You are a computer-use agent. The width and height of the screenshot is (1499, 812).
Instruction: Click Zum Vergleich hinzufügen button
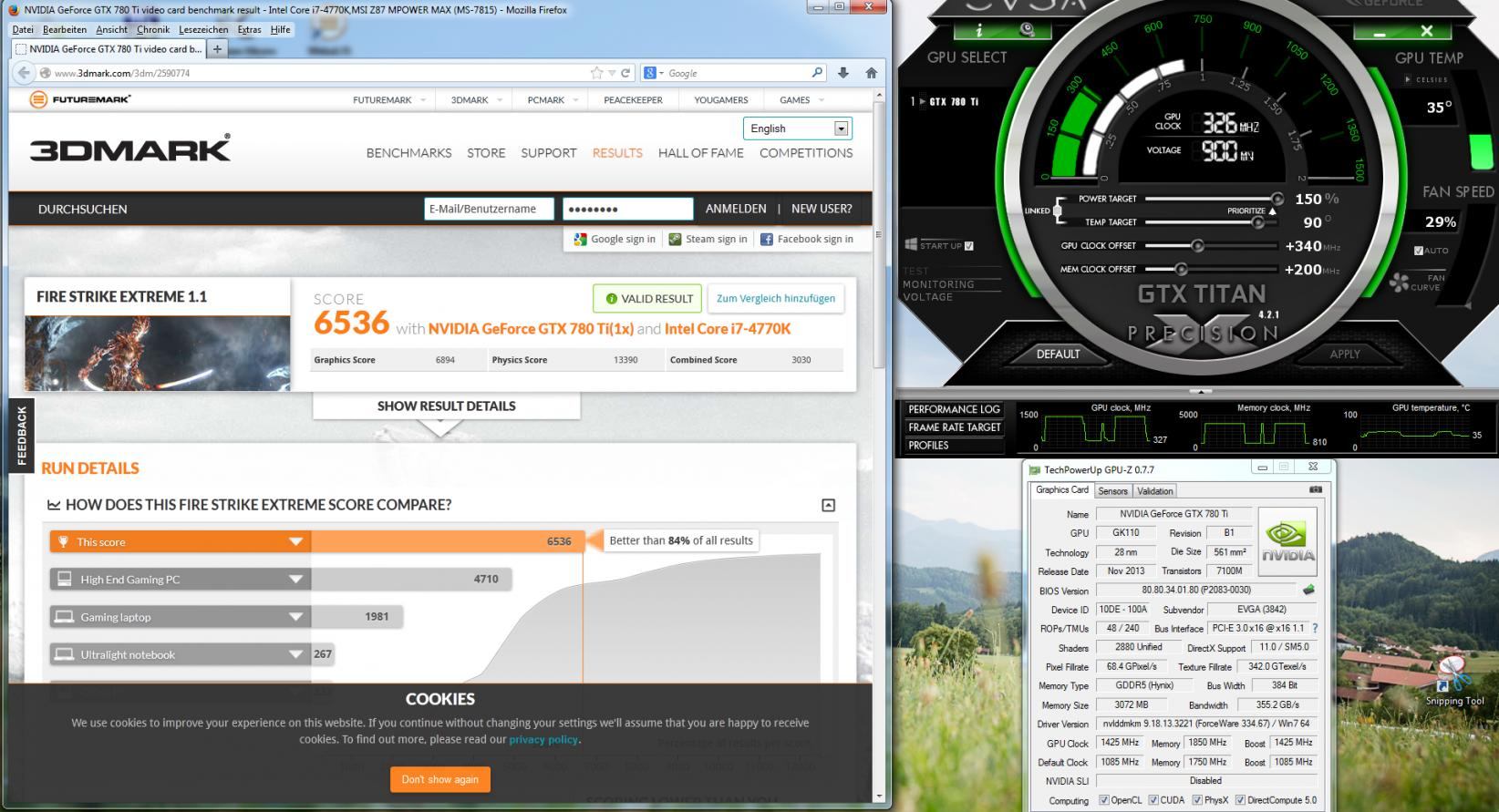click(776, 298)
